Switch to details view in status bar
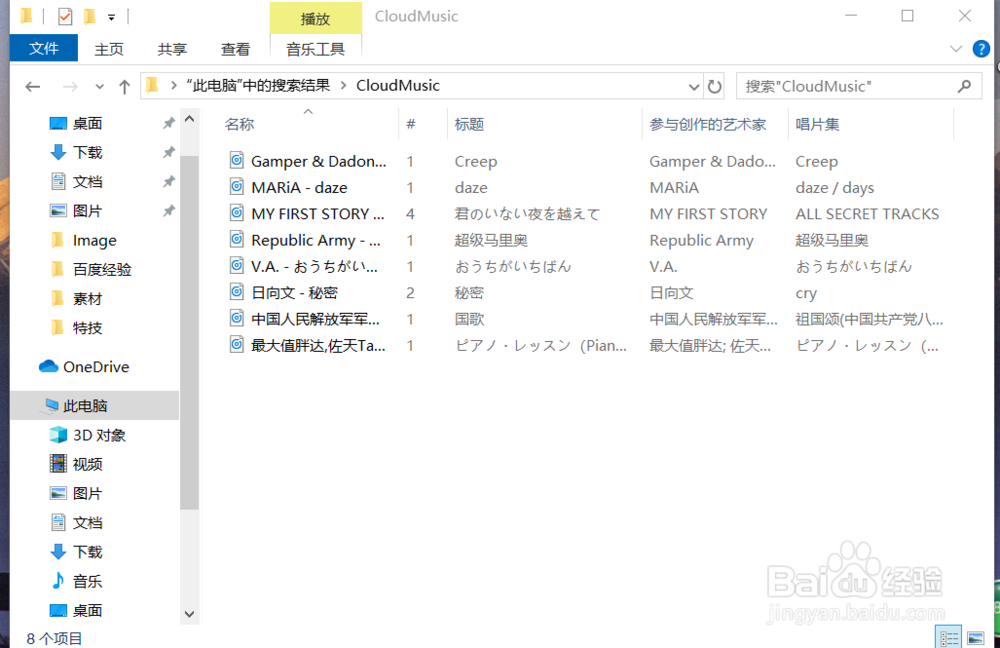This screenshot has width=1000, height=648. [948, 637]
